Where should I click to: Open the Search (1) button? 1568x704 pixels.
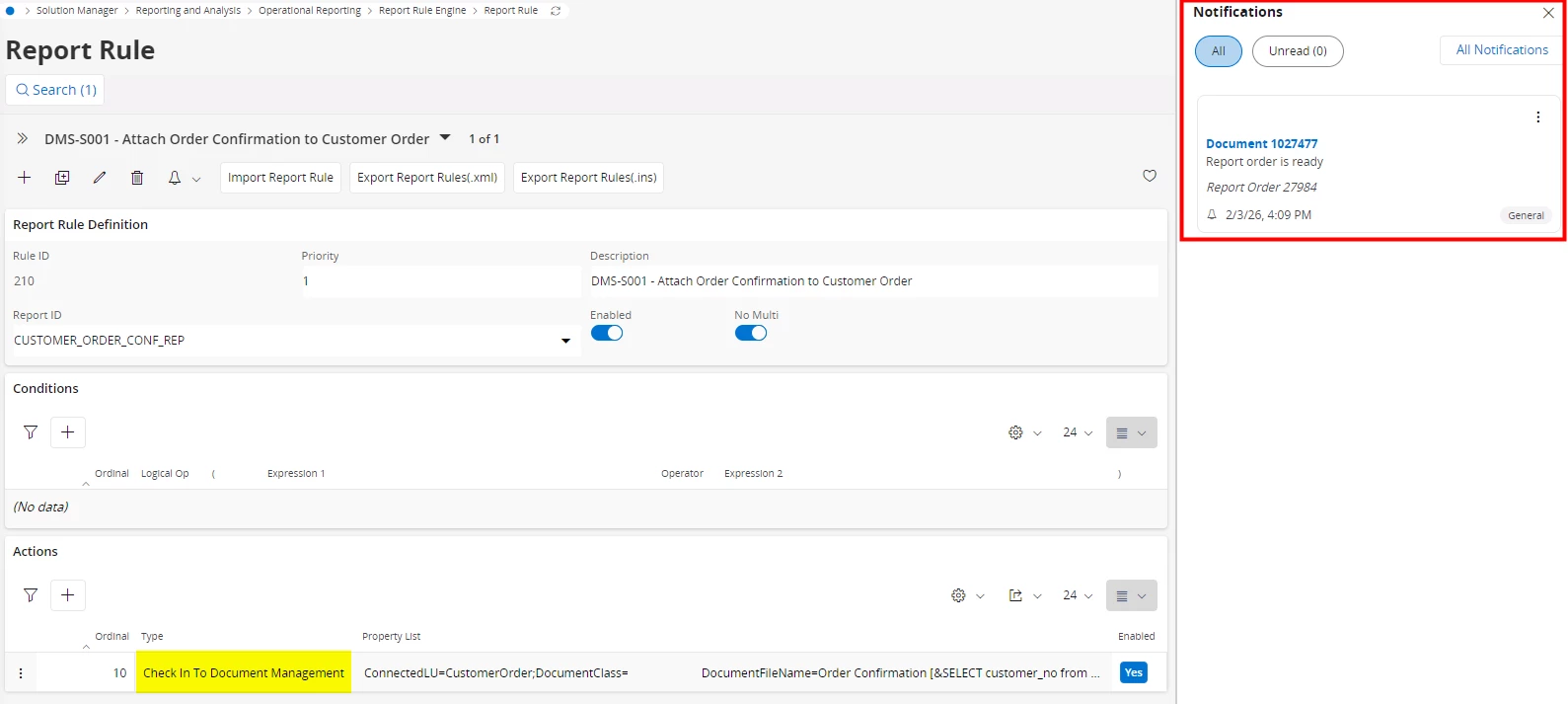[56, 90]
